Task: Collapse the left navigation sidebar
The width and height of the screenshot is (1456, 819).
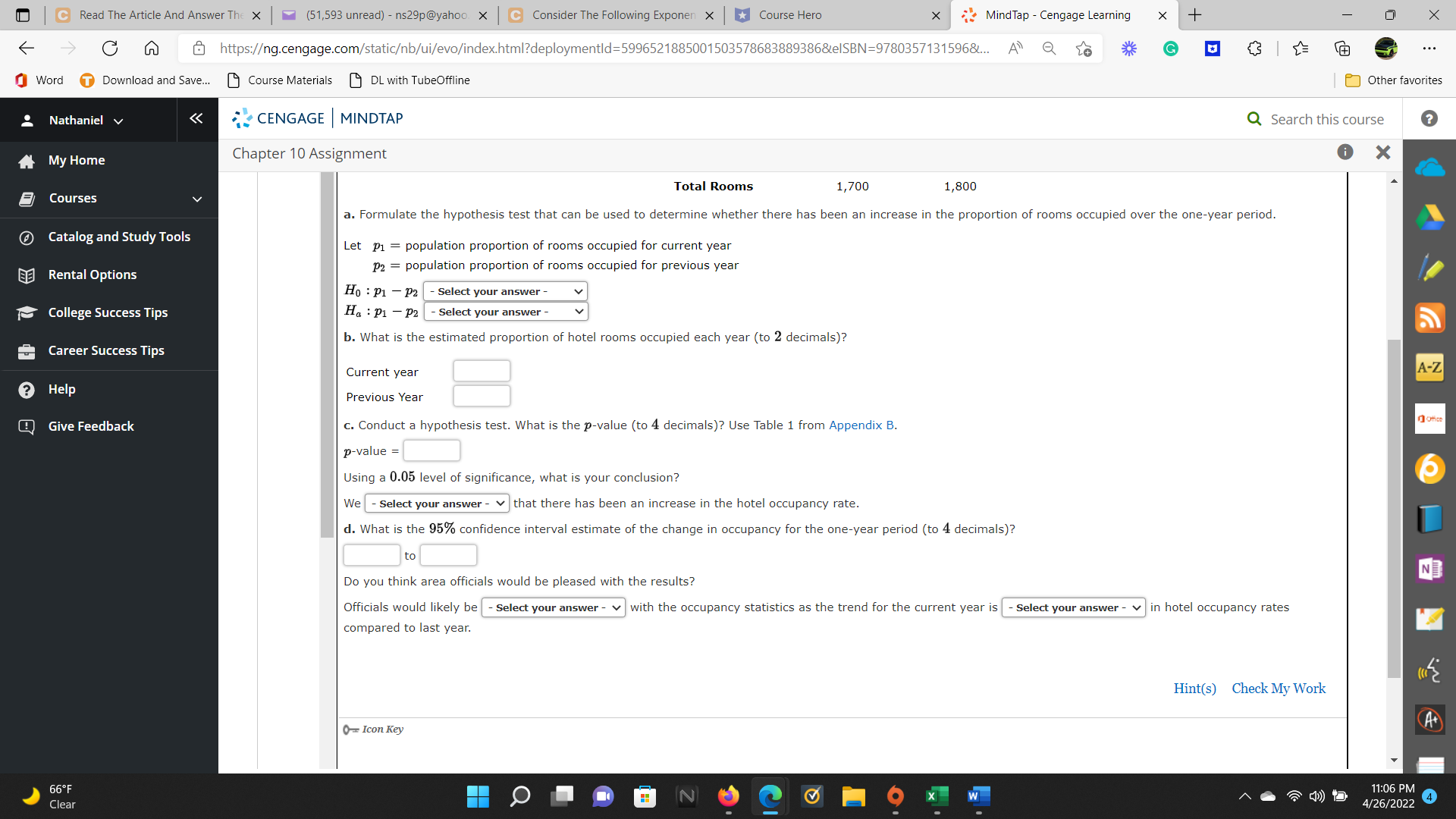Action: pyautogui.click(x=196, y=118)
